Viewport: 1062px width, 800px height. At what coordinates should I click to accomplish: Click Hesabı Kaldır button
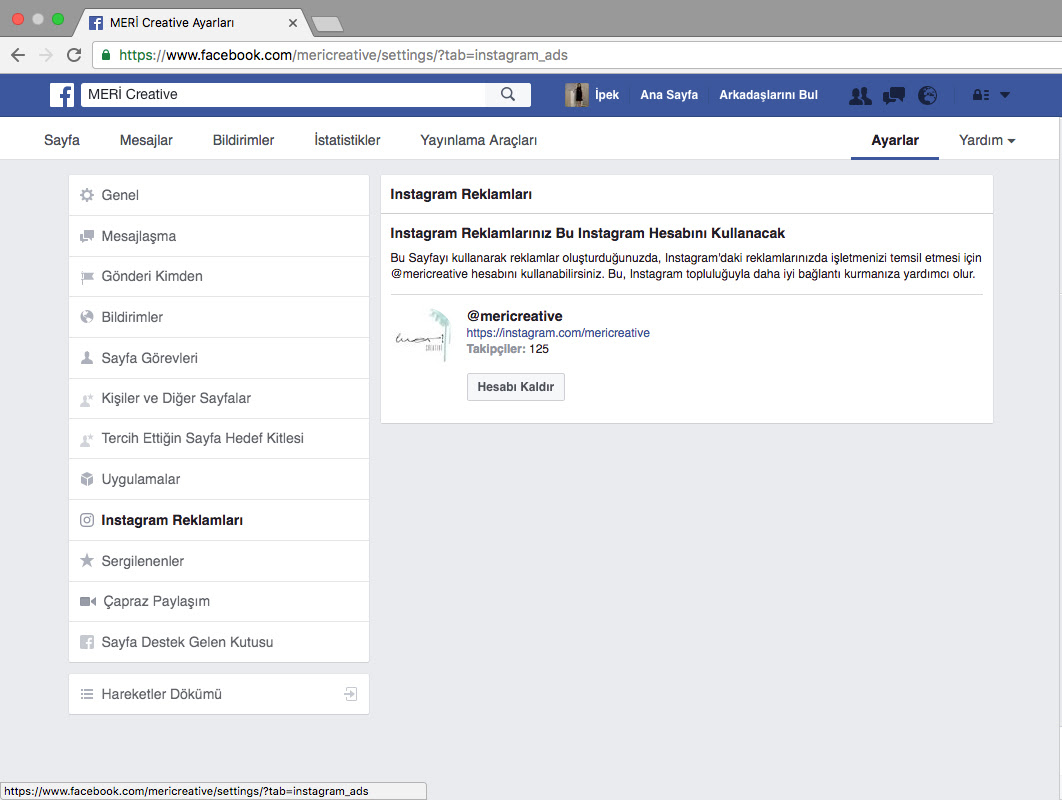[x=515, y=387]
